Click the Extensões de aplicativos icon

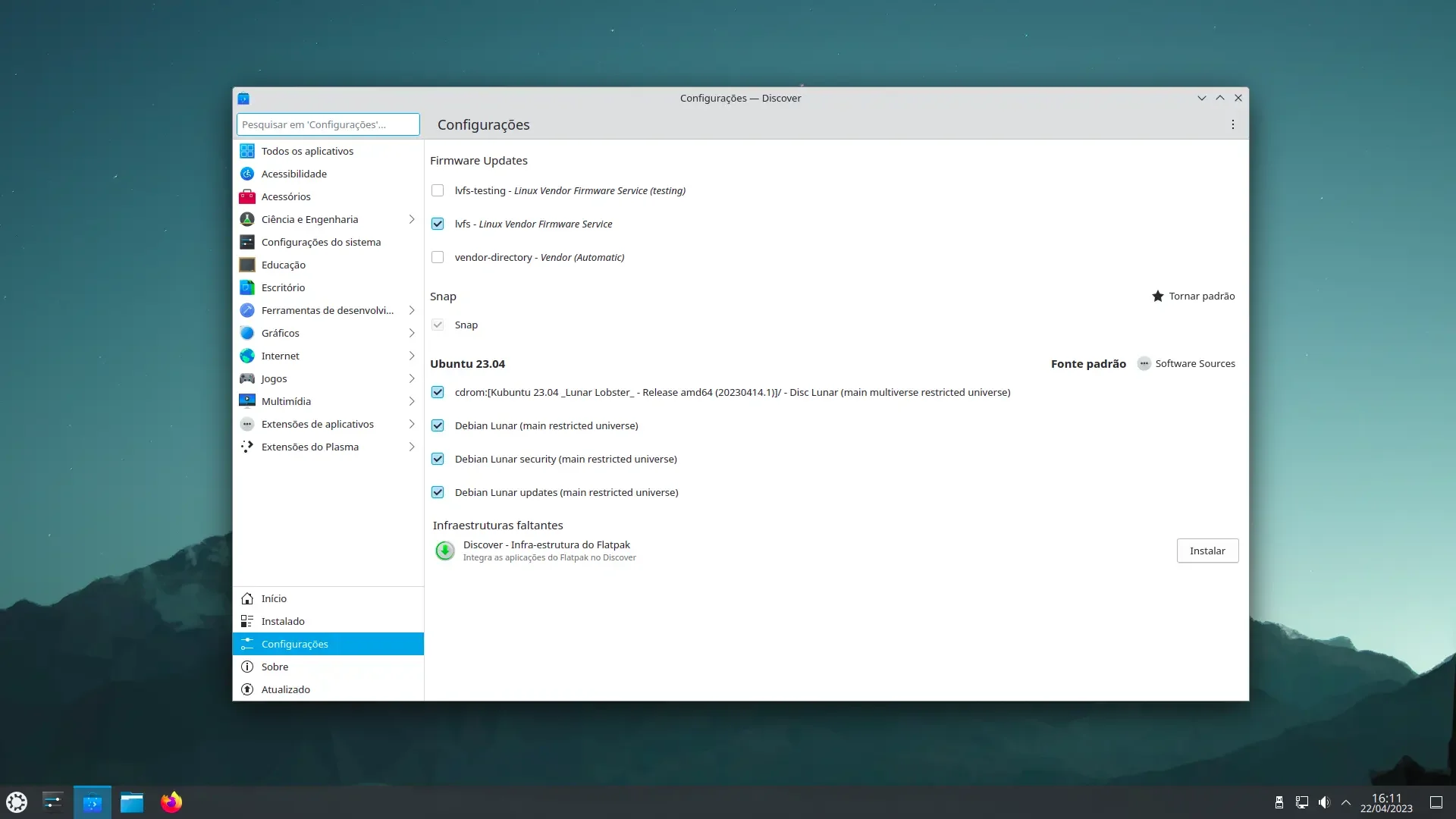[x=247, y=424]
